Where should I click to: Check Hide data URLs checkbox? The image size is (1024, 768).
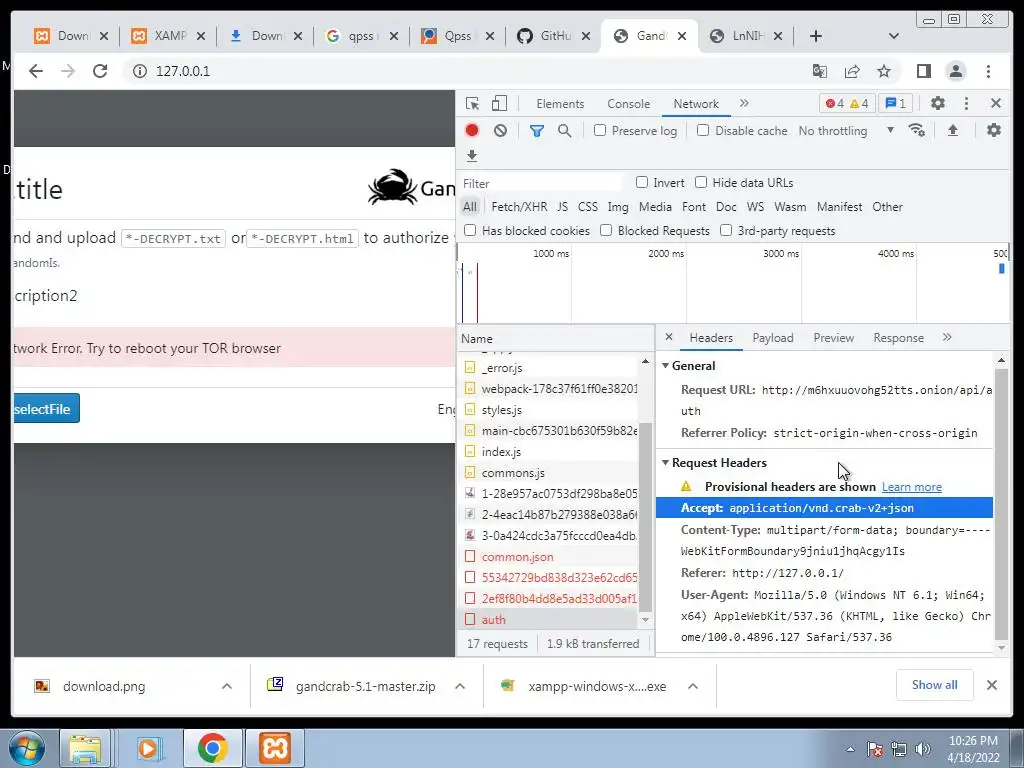tap(701, 182)
